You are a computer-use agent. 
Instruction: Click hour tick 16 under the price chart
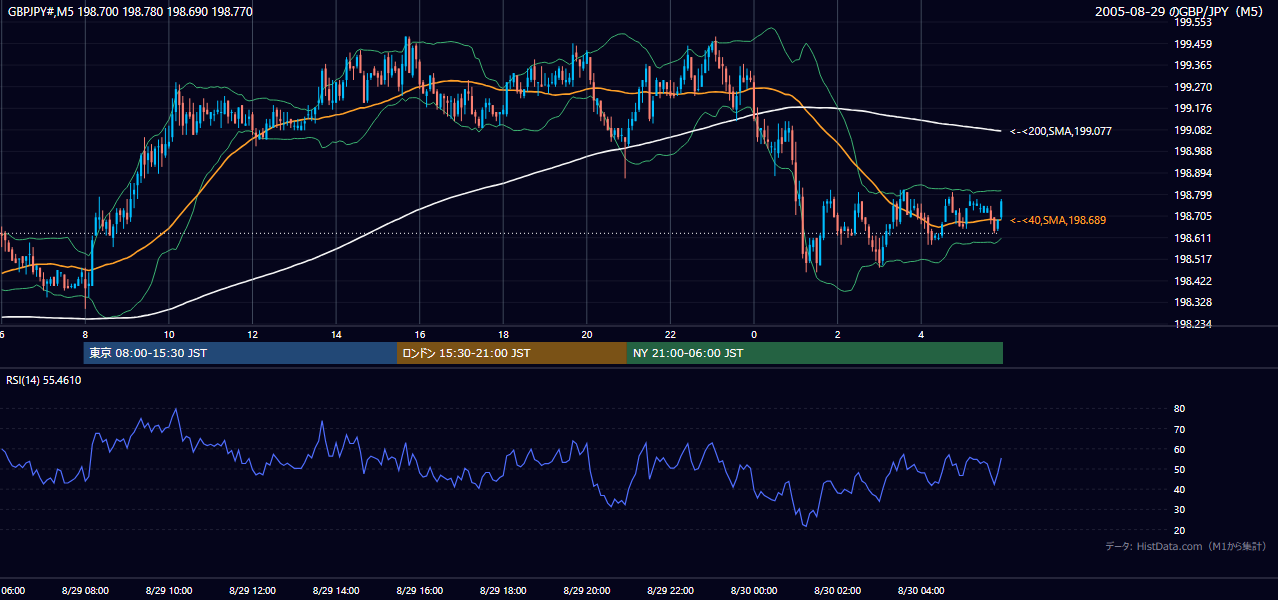[x=420, y=335]
